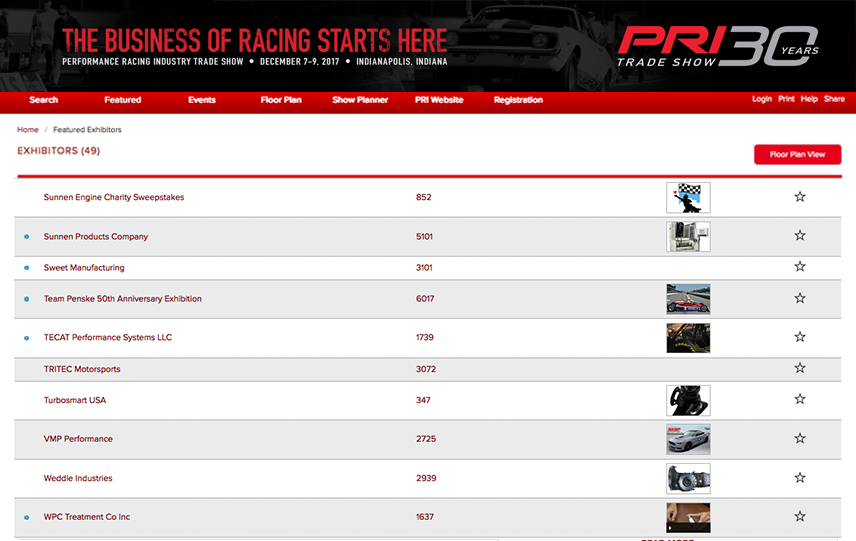
Task: Open Team Penske 50th Anniversary Exhibition
Action: pos(122,299)
